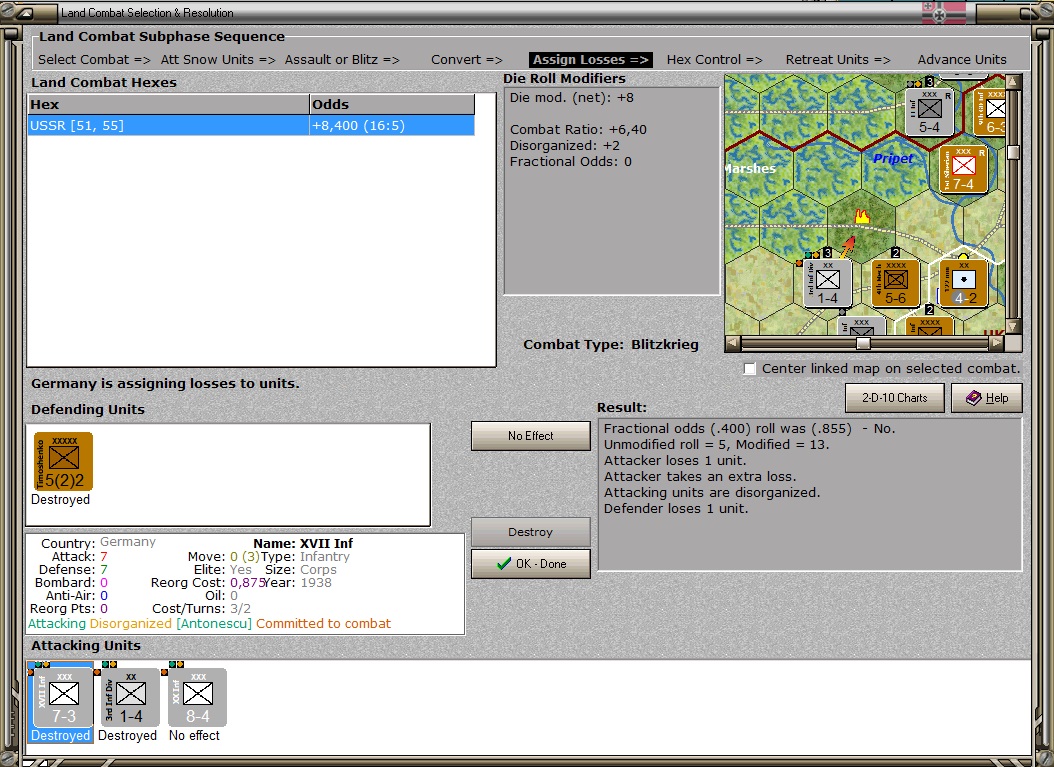This screenshot has height=767, width=1054.
Task: Click the [Antonescu] status text
Action: [214, 624]
